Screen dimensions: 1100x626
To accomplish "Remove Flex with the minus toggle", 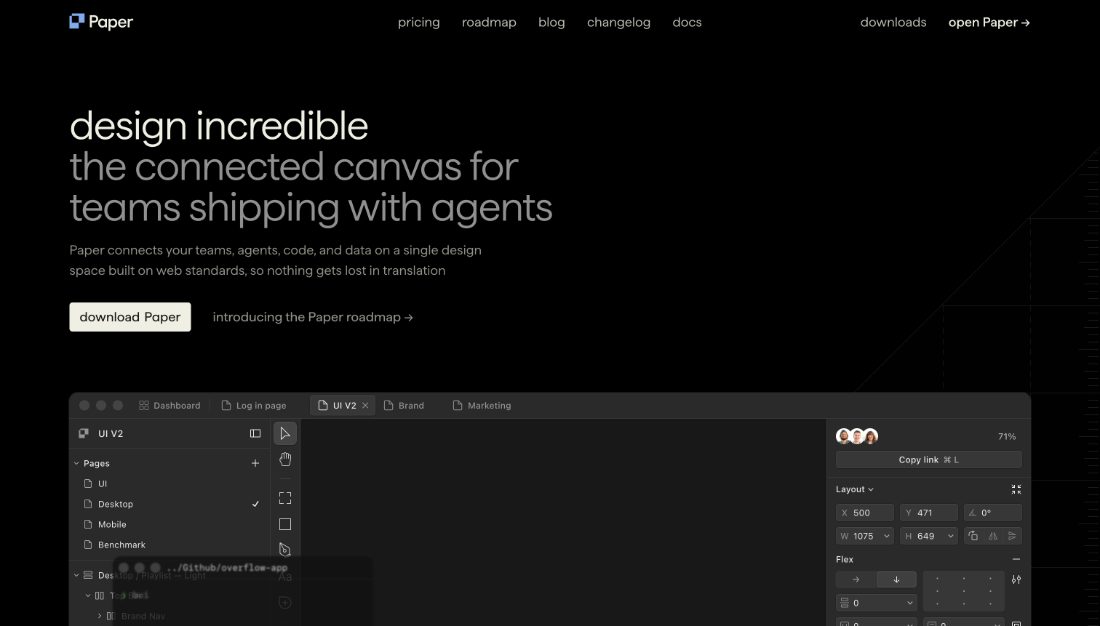I will 1016,559.
